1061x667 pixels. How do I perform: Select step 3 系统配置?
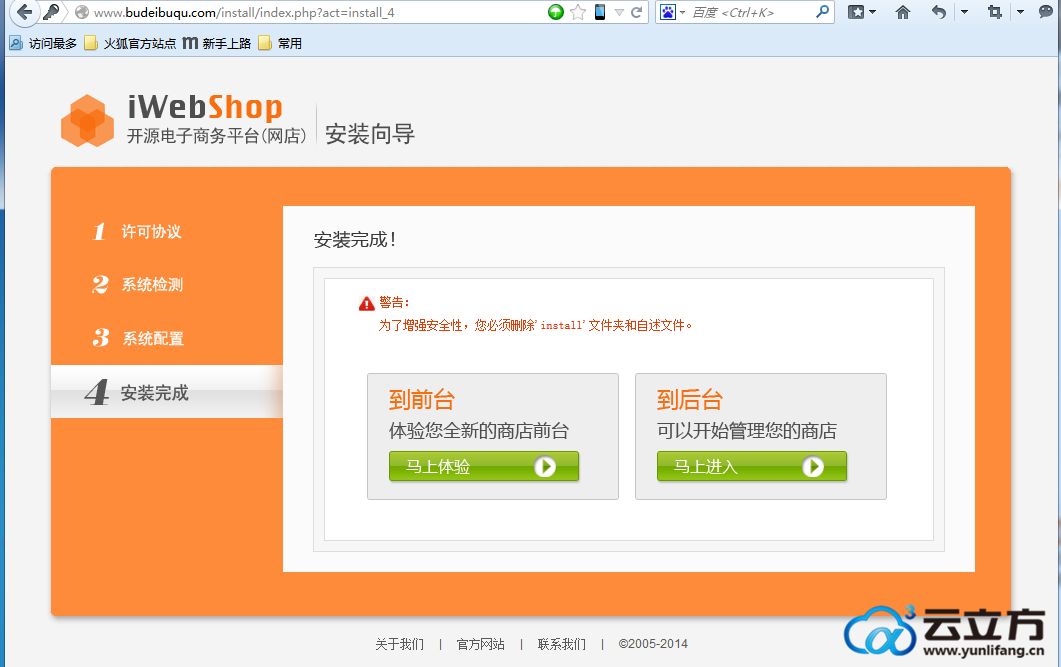click(138, 338)
